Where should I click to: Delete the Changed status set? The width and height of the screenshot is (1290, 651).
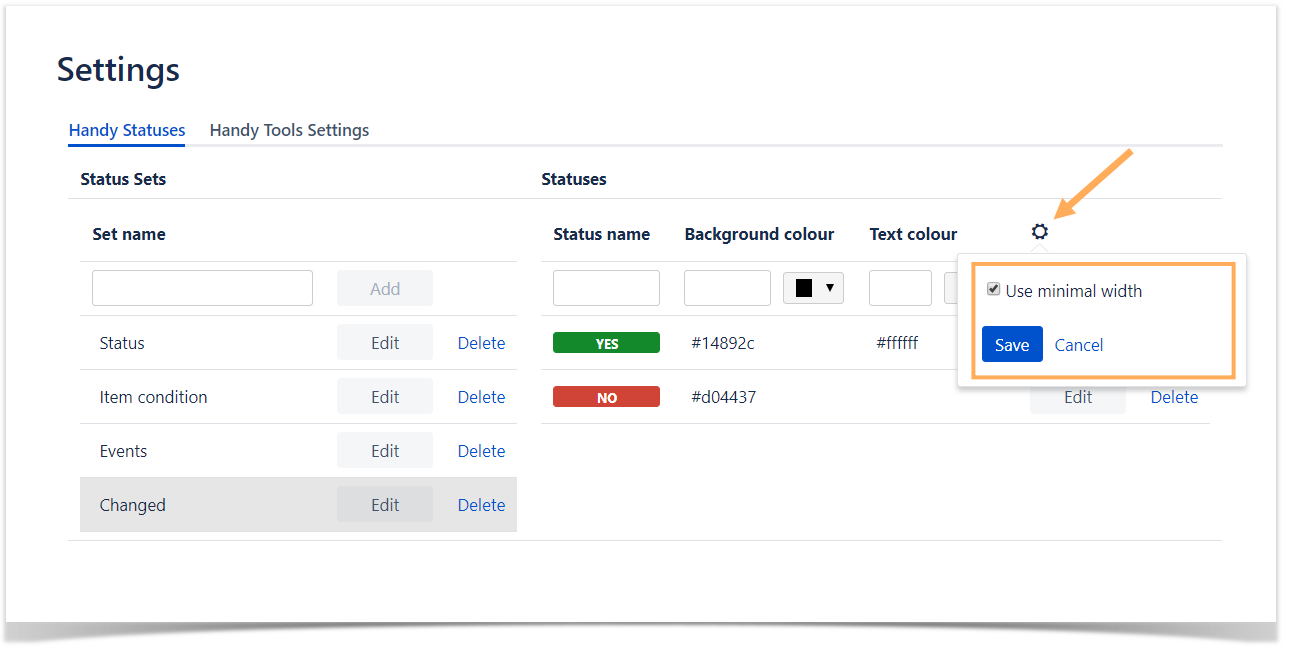pyautogui.click(x=481, y=505)
